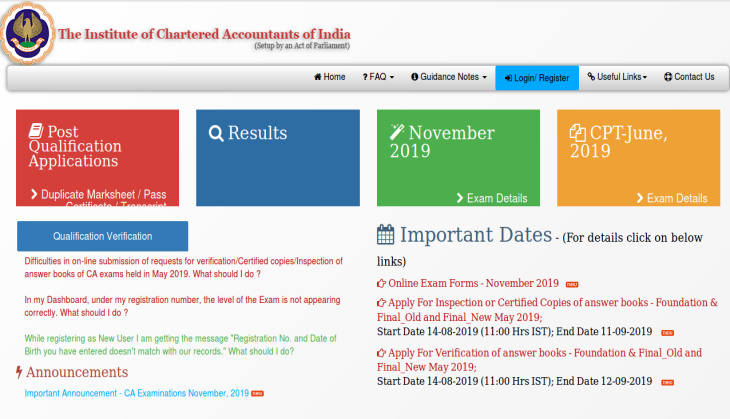Expand the Guidance Notes dropdown
The height and width of the screenshot is (419, 730).
pyautogui.click(x=449, y=77)
